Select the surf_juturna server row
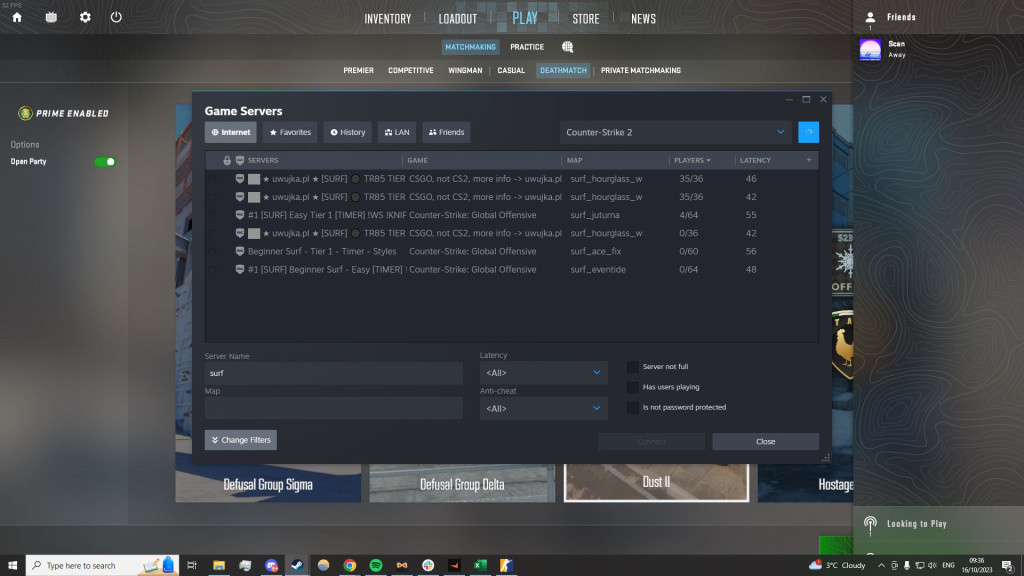 [511, 215]
